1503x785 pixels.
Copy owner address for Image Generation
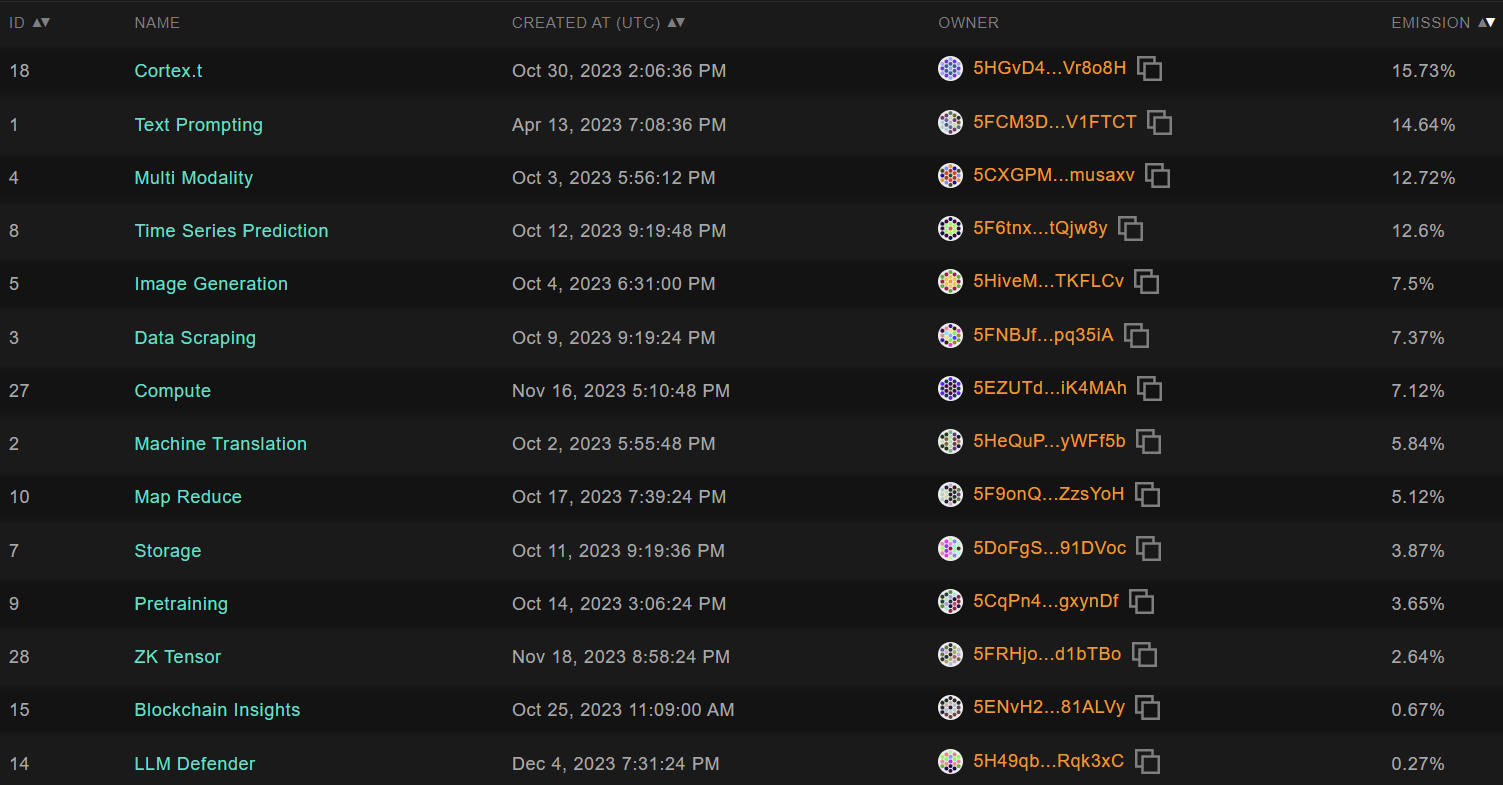tap(1147, 282)
